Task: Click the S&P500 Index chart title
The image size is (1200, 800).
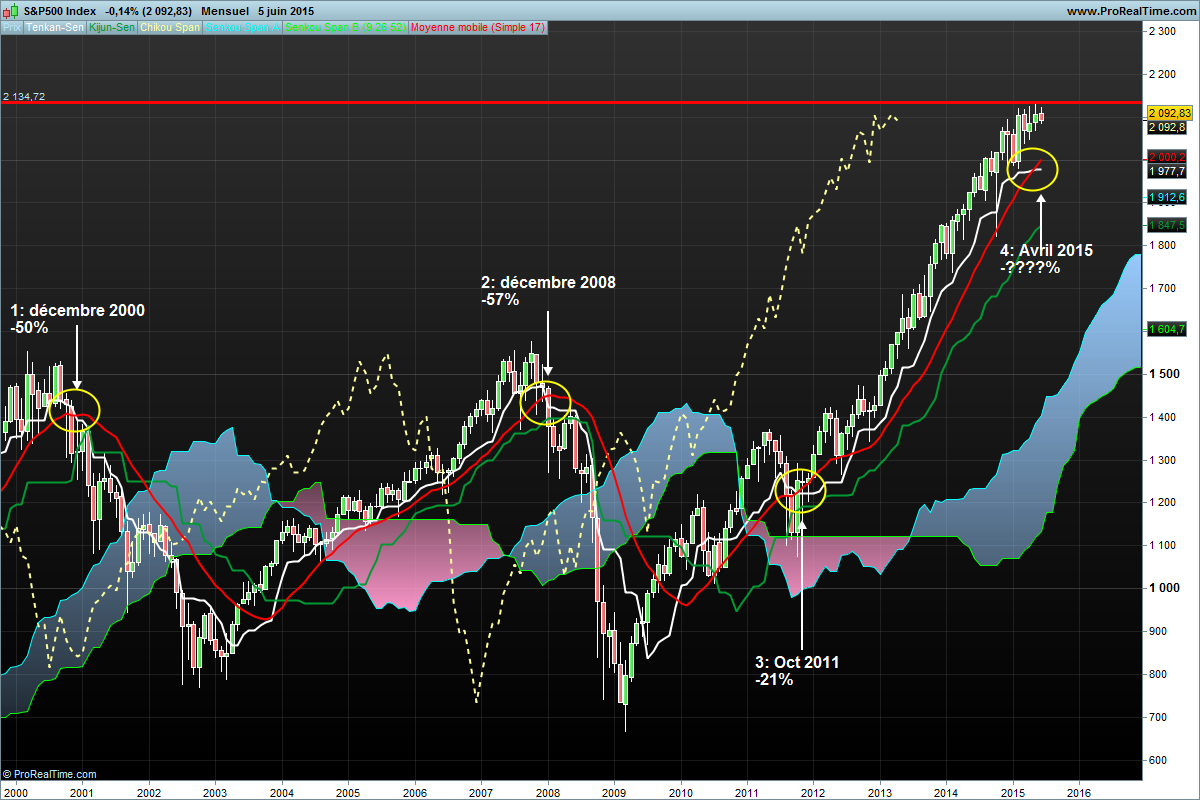Action: pos(59,10)
